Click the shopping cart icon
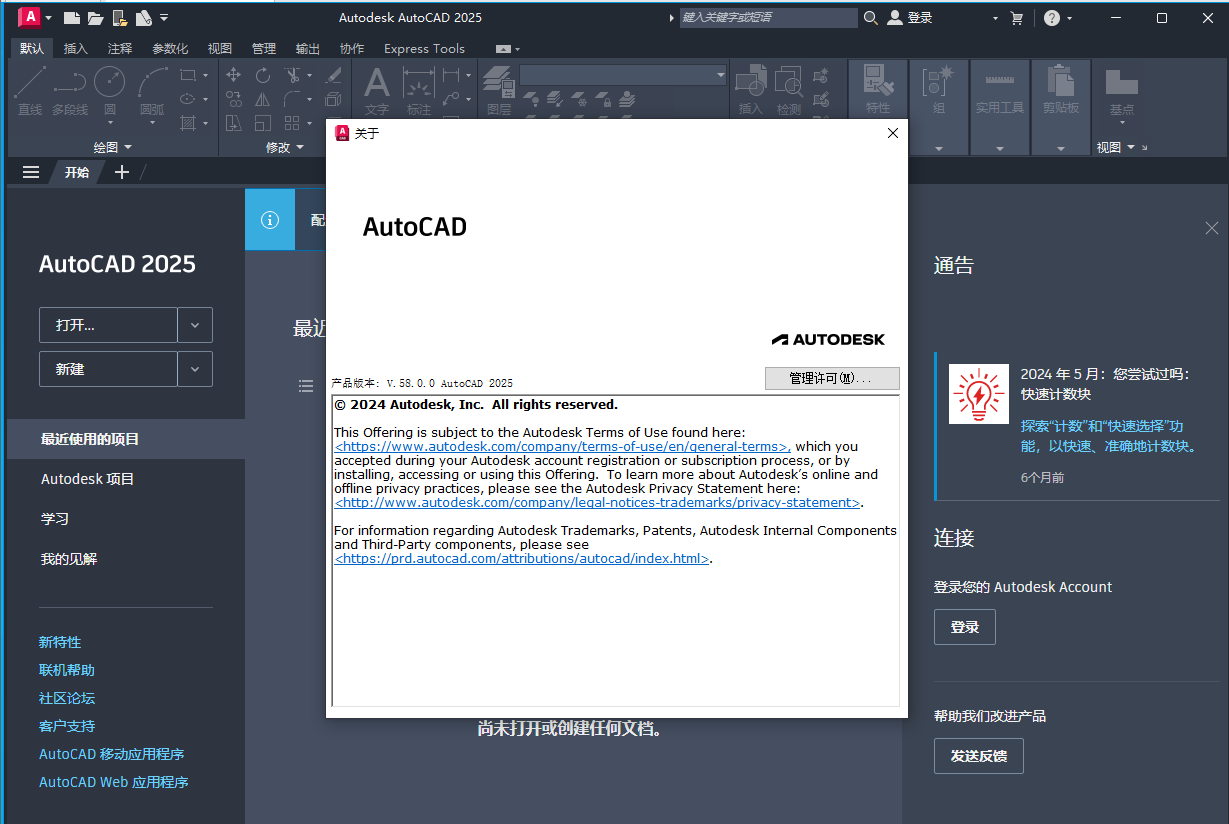Image resolution: width=1229 pixels, height=824 pixels. point(1017,18)
